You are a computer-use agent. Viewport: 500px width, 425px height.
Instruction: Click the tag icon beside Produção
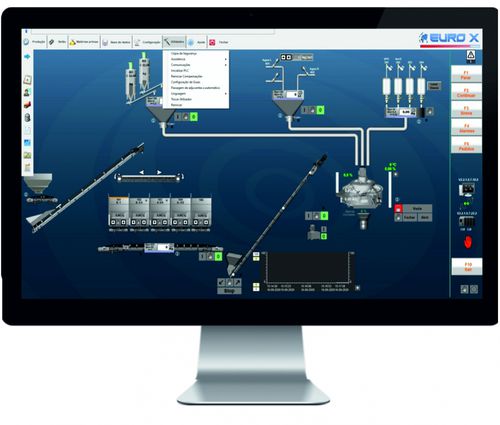52,42
